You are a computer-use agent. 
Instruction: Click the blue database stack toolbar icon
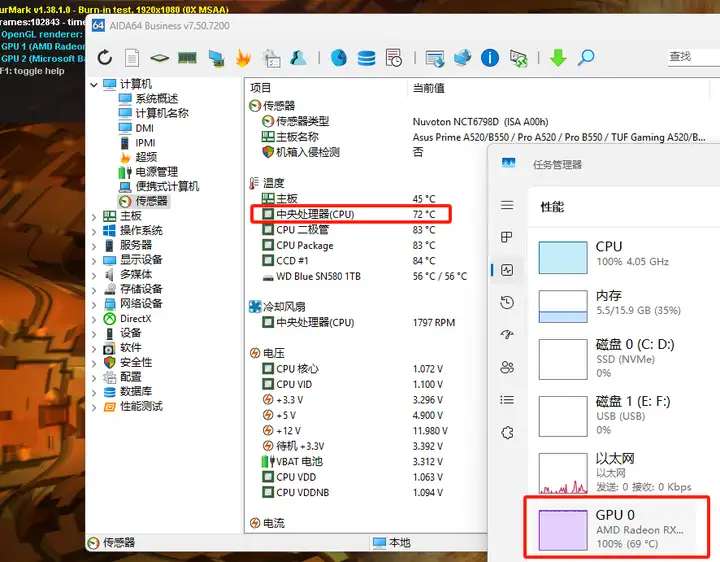point(366,58)
